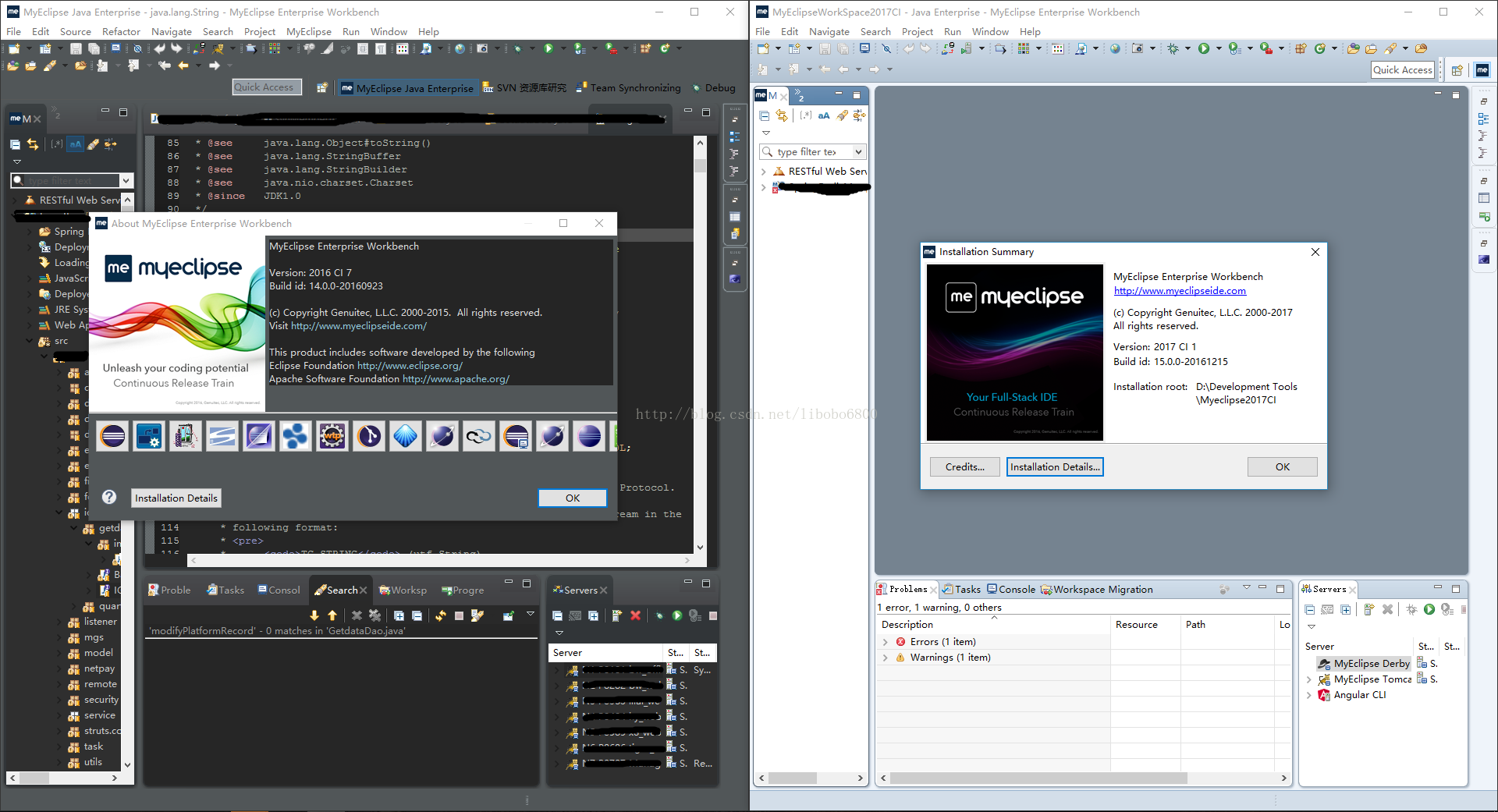Click Debug bug icon in right window toolbar

click(x=1173, y=48)
